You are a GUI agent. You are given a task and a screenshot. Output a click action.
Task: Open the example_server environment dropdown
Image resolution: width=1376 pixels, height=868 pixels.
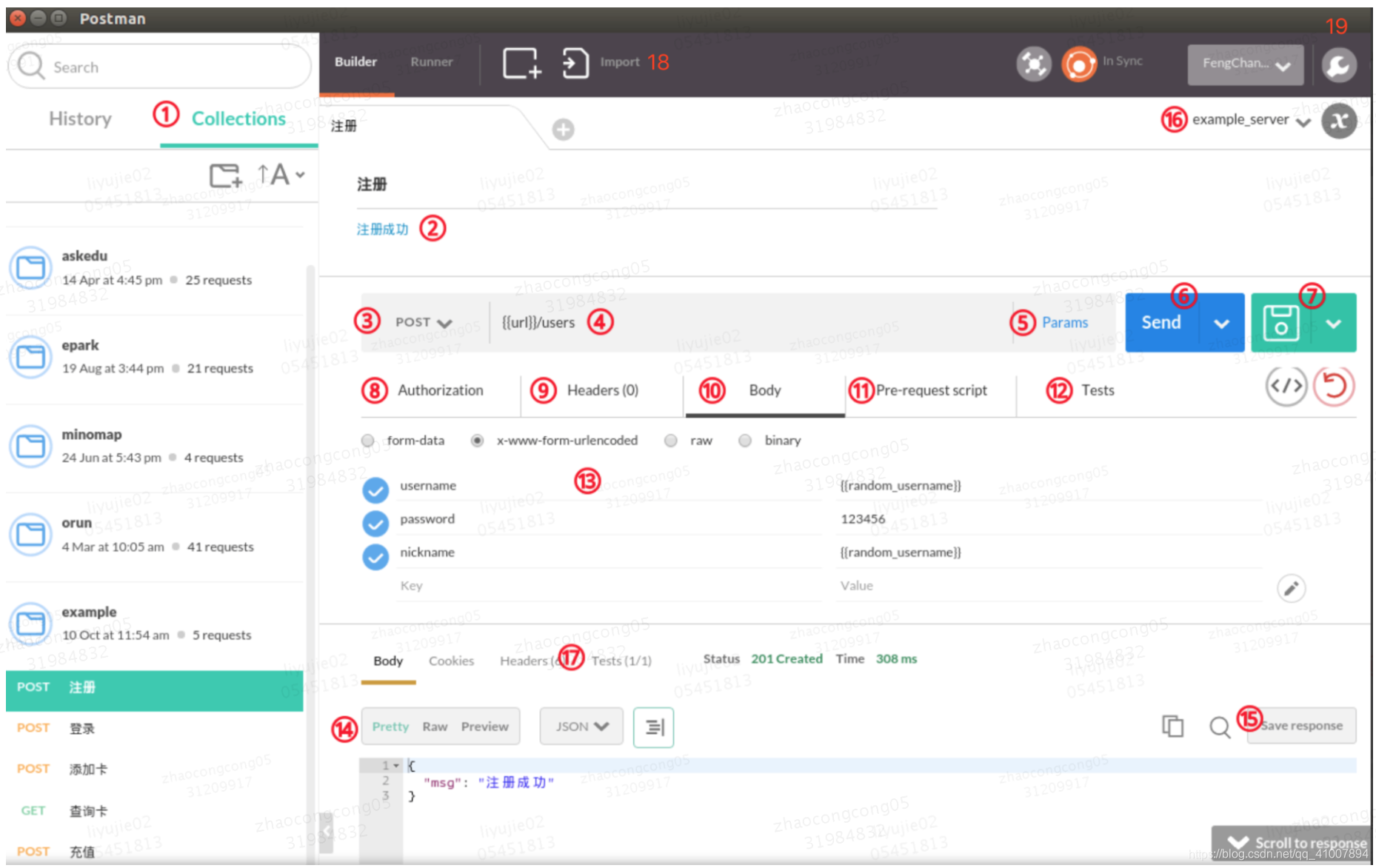coord(1251,120)
